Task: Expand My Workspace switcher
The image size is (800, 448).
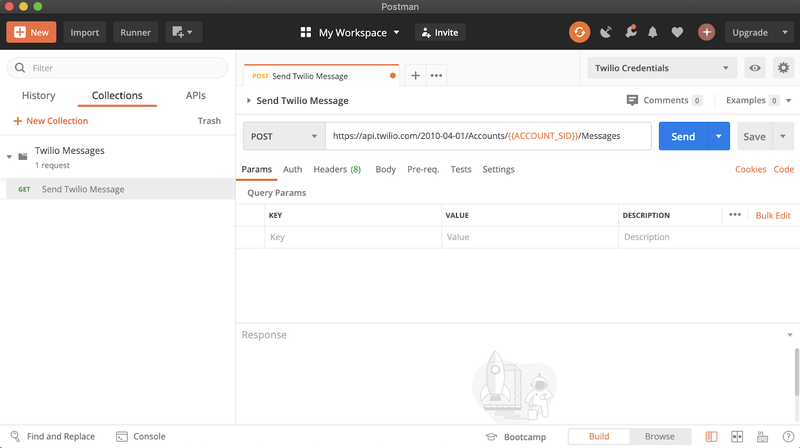Action: click(x=350, y=32)
